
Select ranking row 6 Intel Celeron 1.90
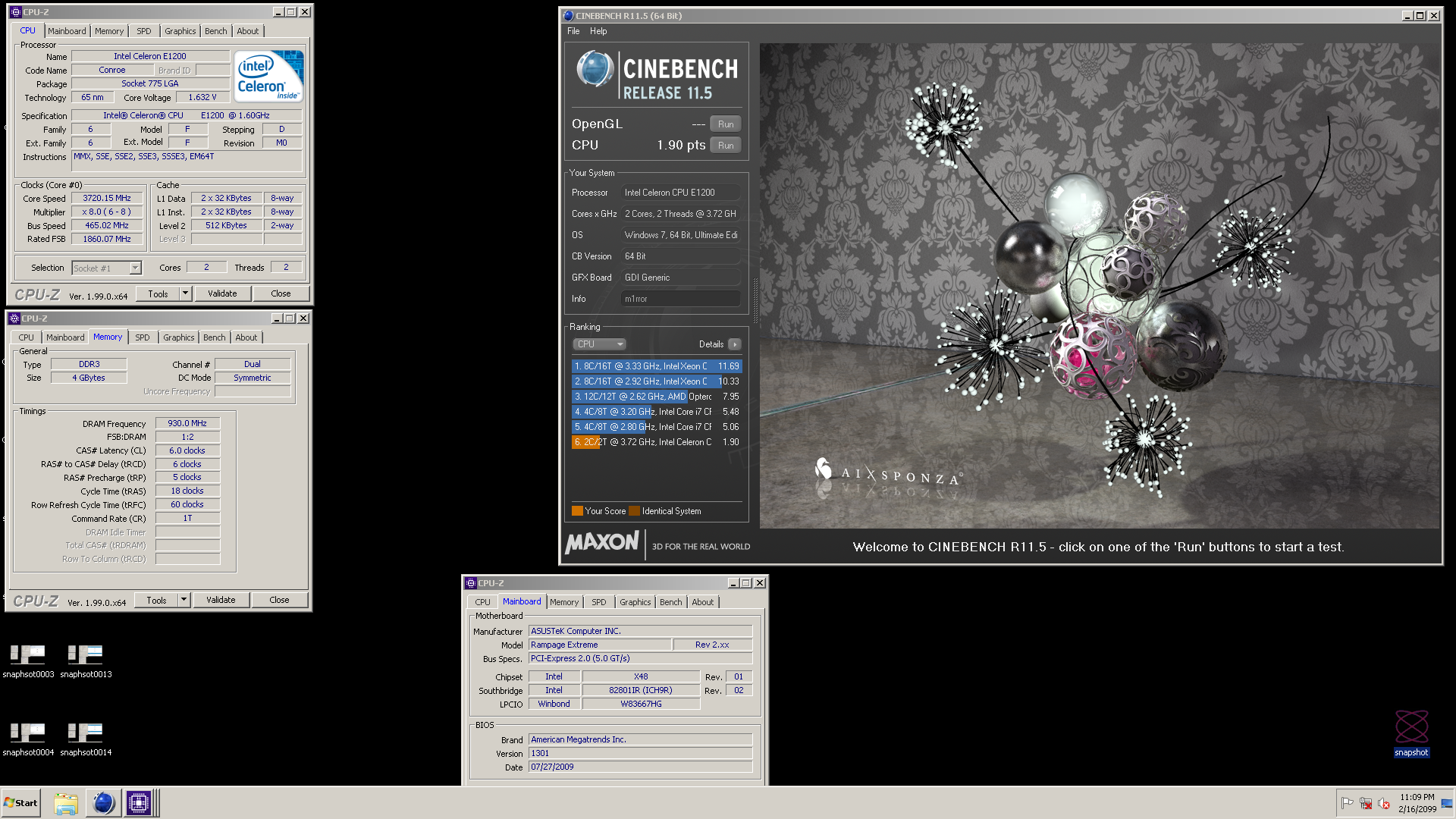[657, 442]
